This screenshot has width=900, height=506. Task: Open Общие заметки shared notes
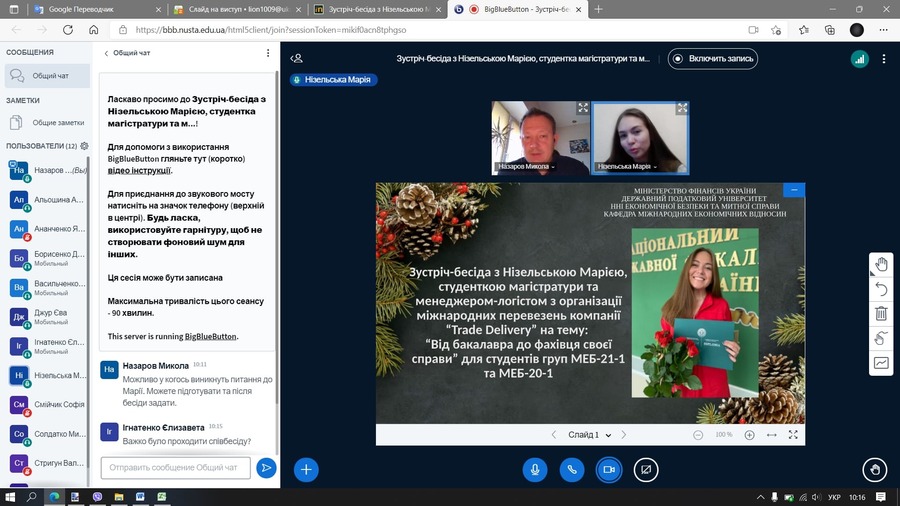47,122
